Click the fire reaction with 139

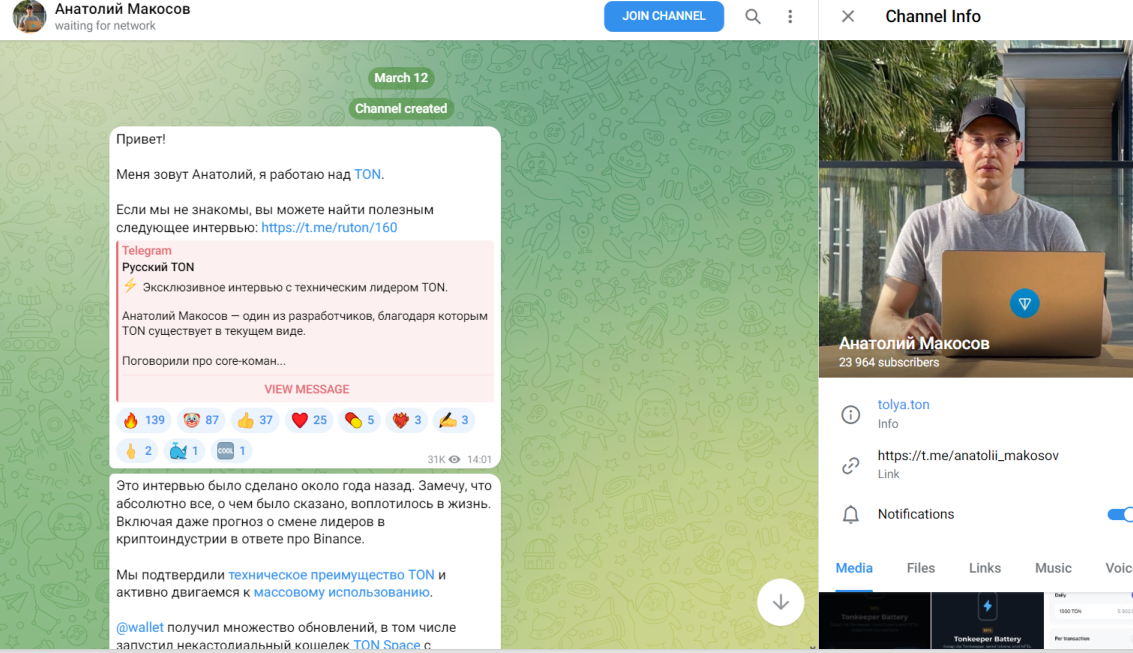pos(144,420)
